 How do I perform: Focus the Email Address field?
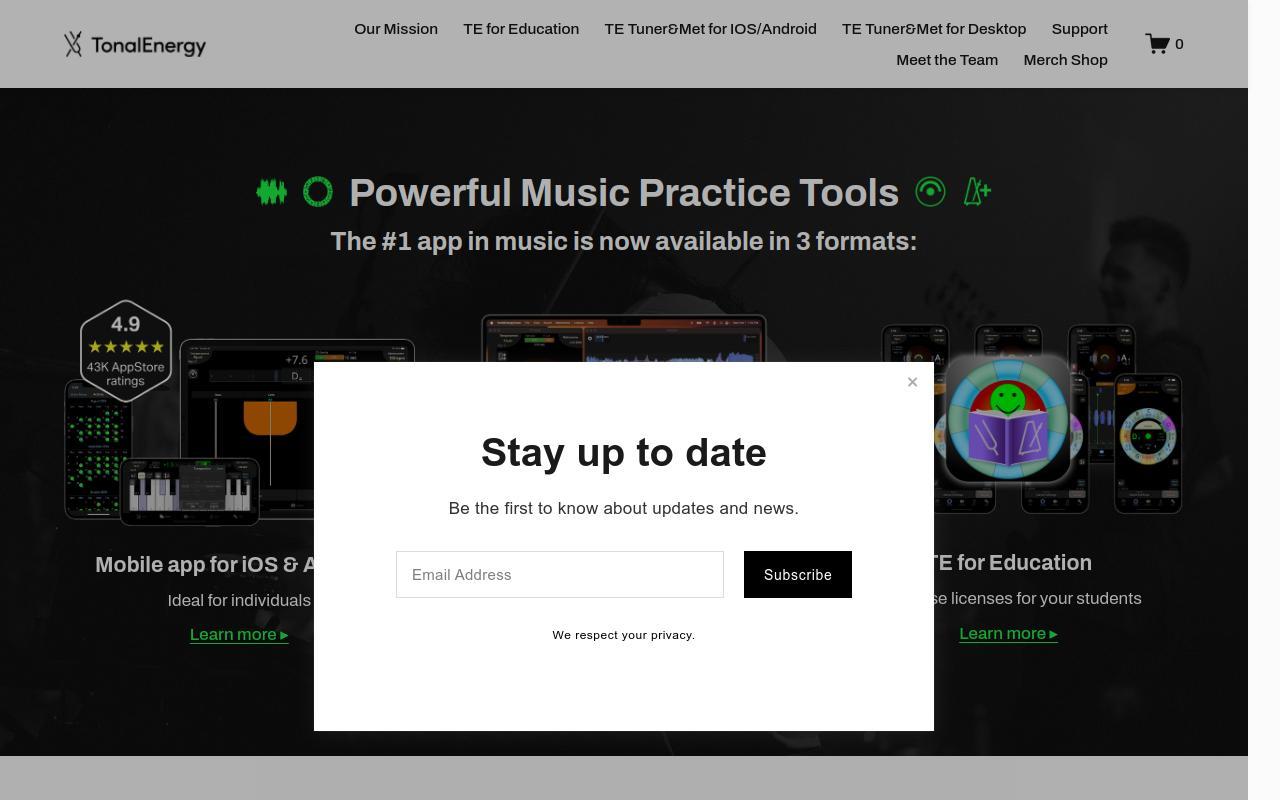tap(560, 574)
